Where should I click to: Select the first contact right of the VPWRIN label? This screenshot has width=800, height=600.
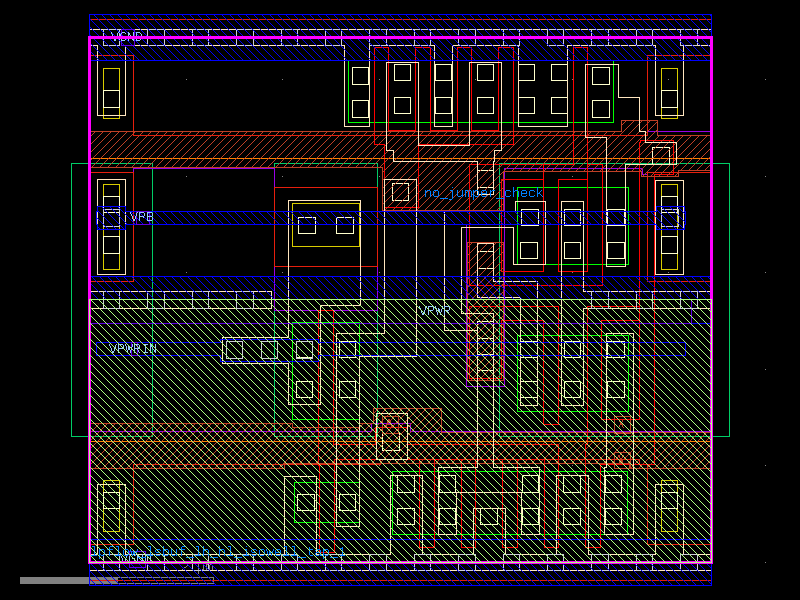(234, 350)
